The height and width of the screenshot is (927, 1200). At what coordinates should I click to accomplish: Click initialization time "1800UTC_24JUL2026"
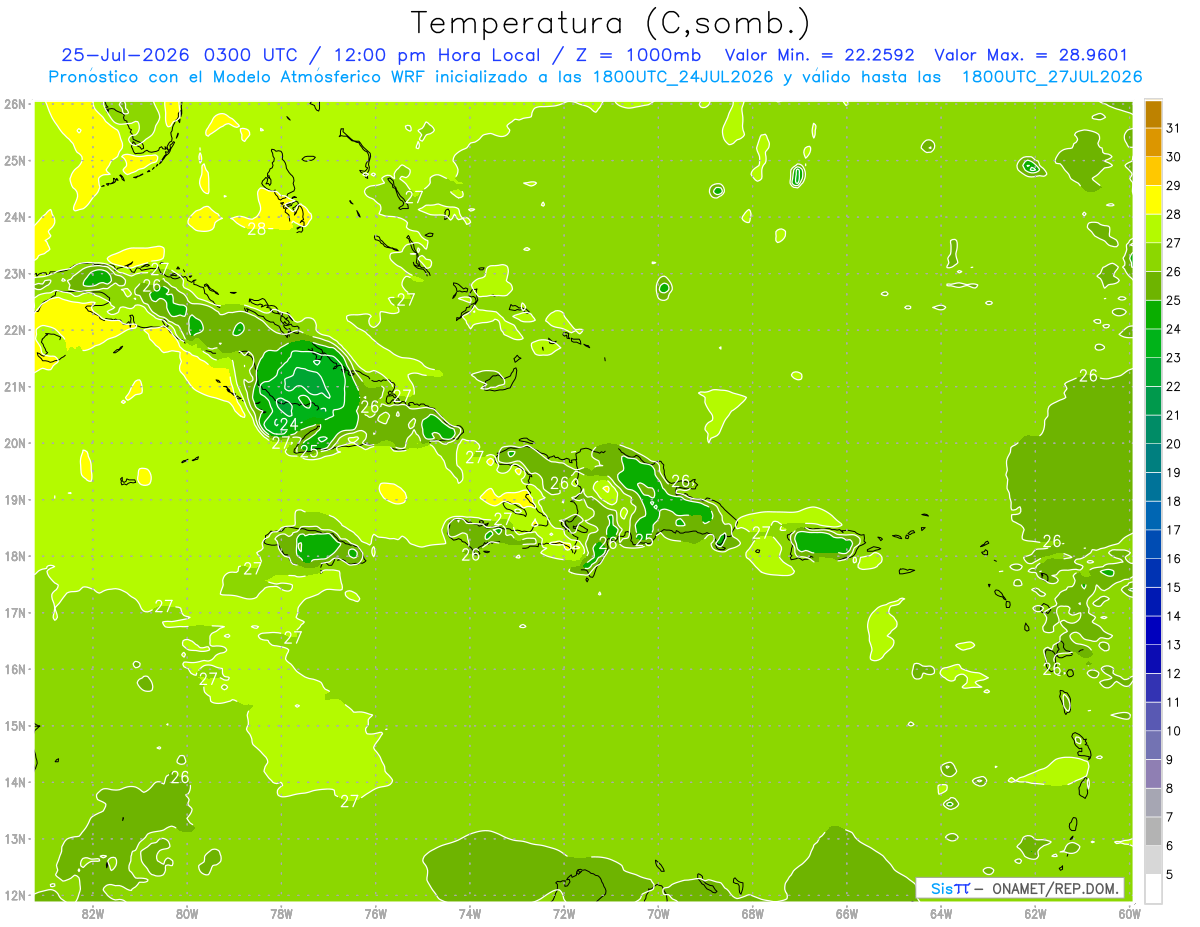683,76
